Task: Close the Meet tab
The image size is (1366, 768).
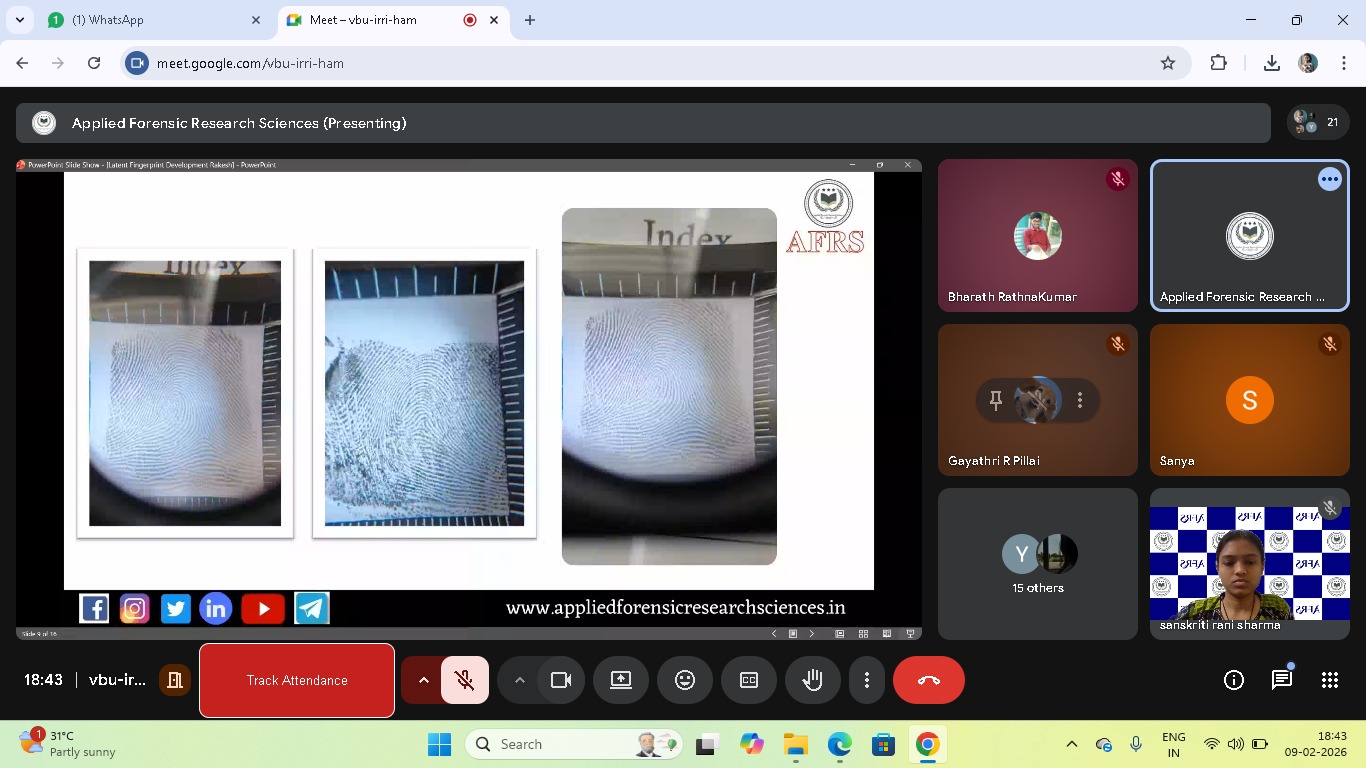Action: pyautogui.click(x=494, y=20)
